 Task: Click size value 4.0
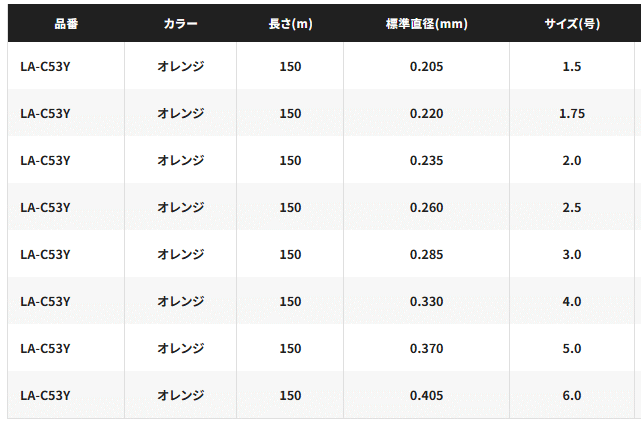pyautogui.click(x=572, y=302)
